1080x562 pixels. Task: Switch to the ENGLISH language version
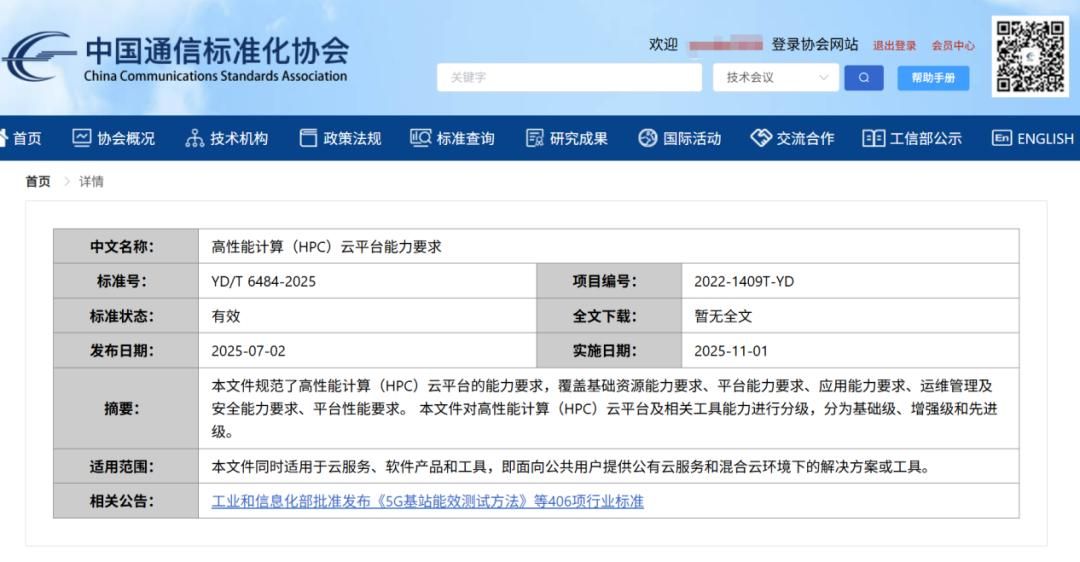point(1033,138)
